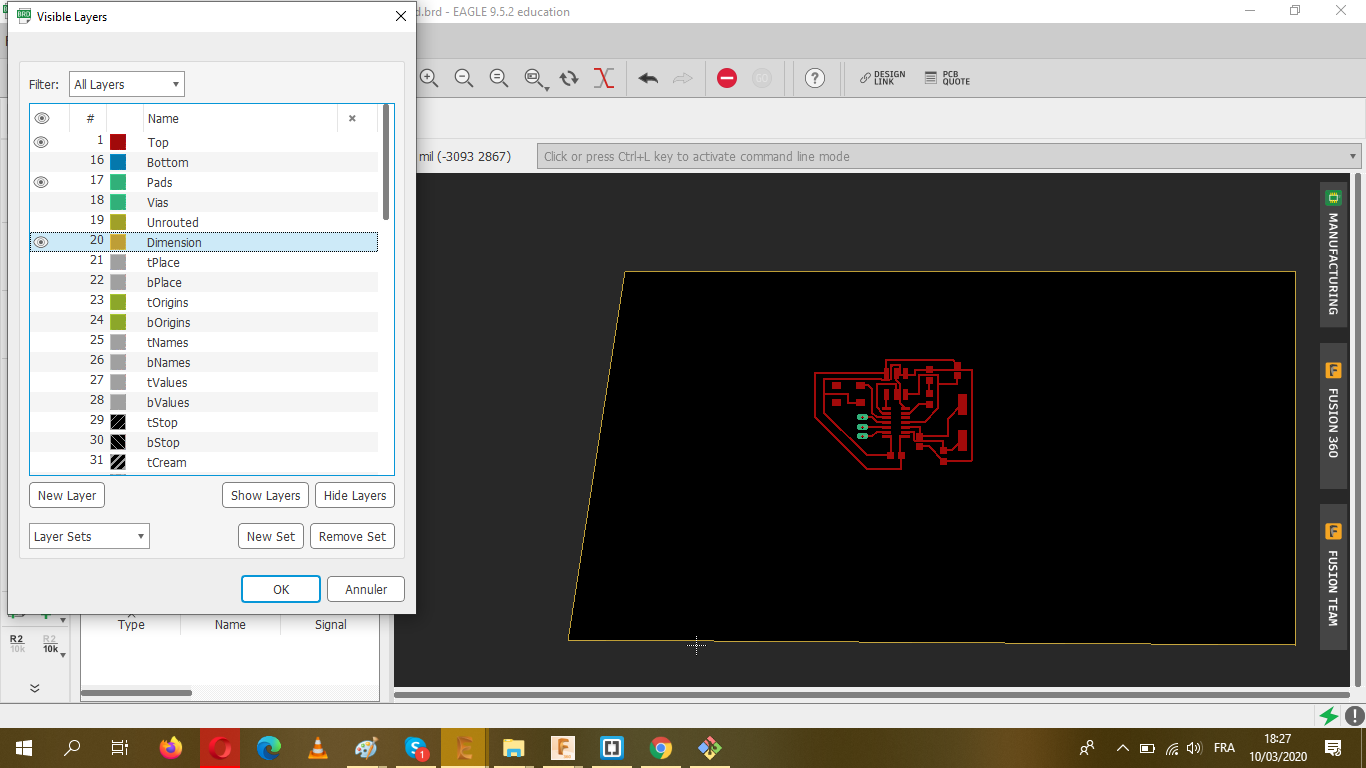Select the bPlace layer row

tap(204, 282)
